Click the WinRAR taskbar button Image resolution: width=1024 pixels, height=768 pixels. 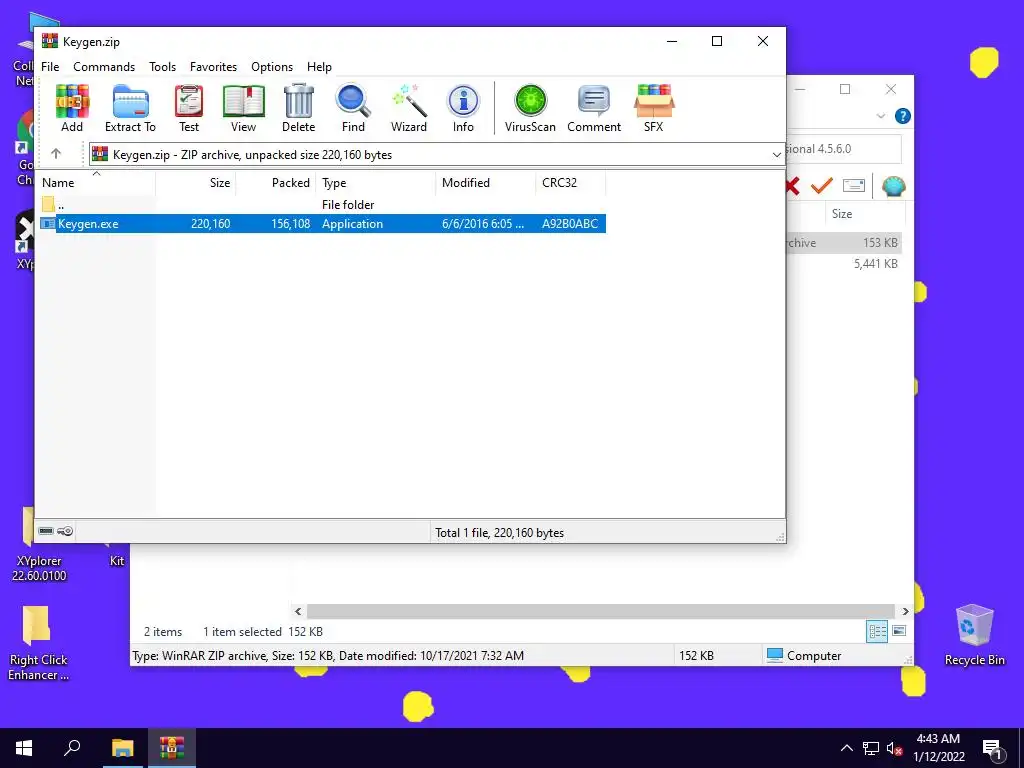click(172, 748)
